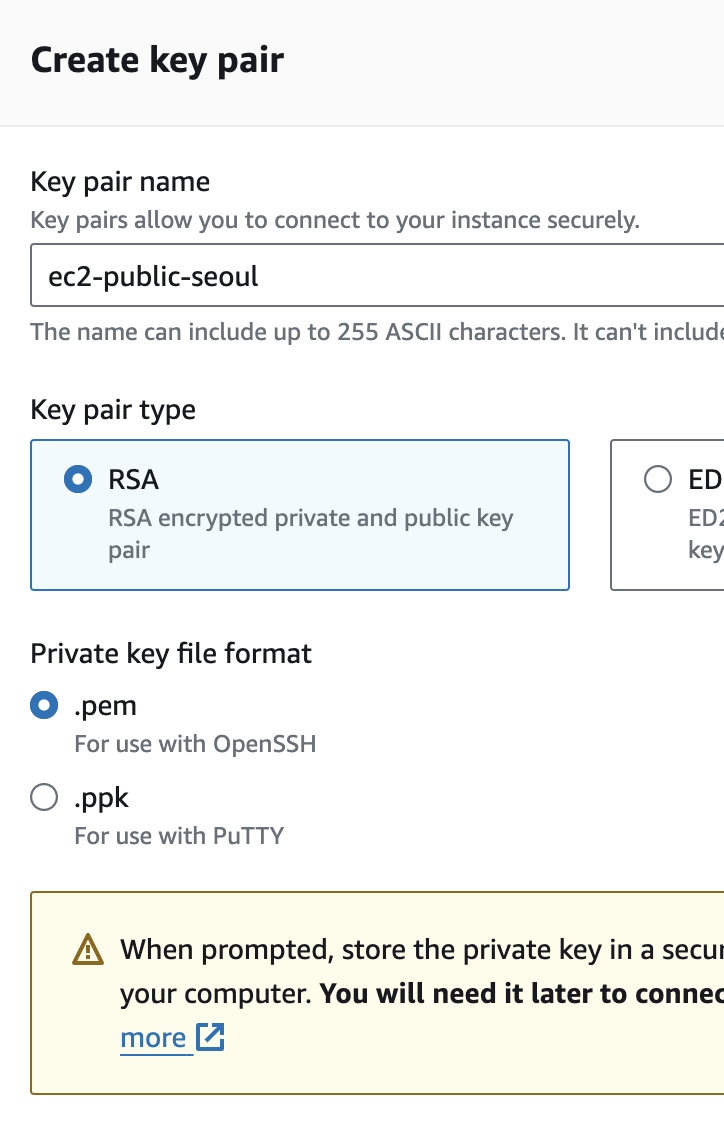Click the "Create key pair" heading
The width and height of the screenshot is (724, 1126).
pyautogui.click(x=157, y=60)
